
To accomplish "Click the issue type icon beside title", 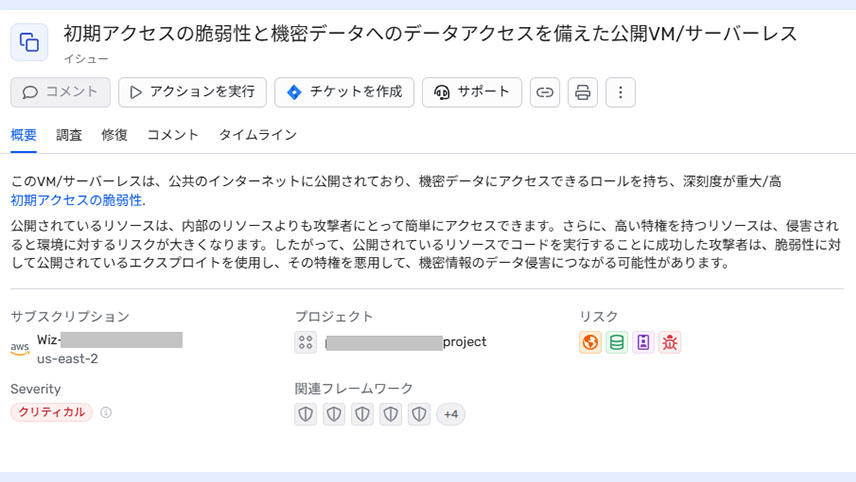I will [x=30, y=42].
